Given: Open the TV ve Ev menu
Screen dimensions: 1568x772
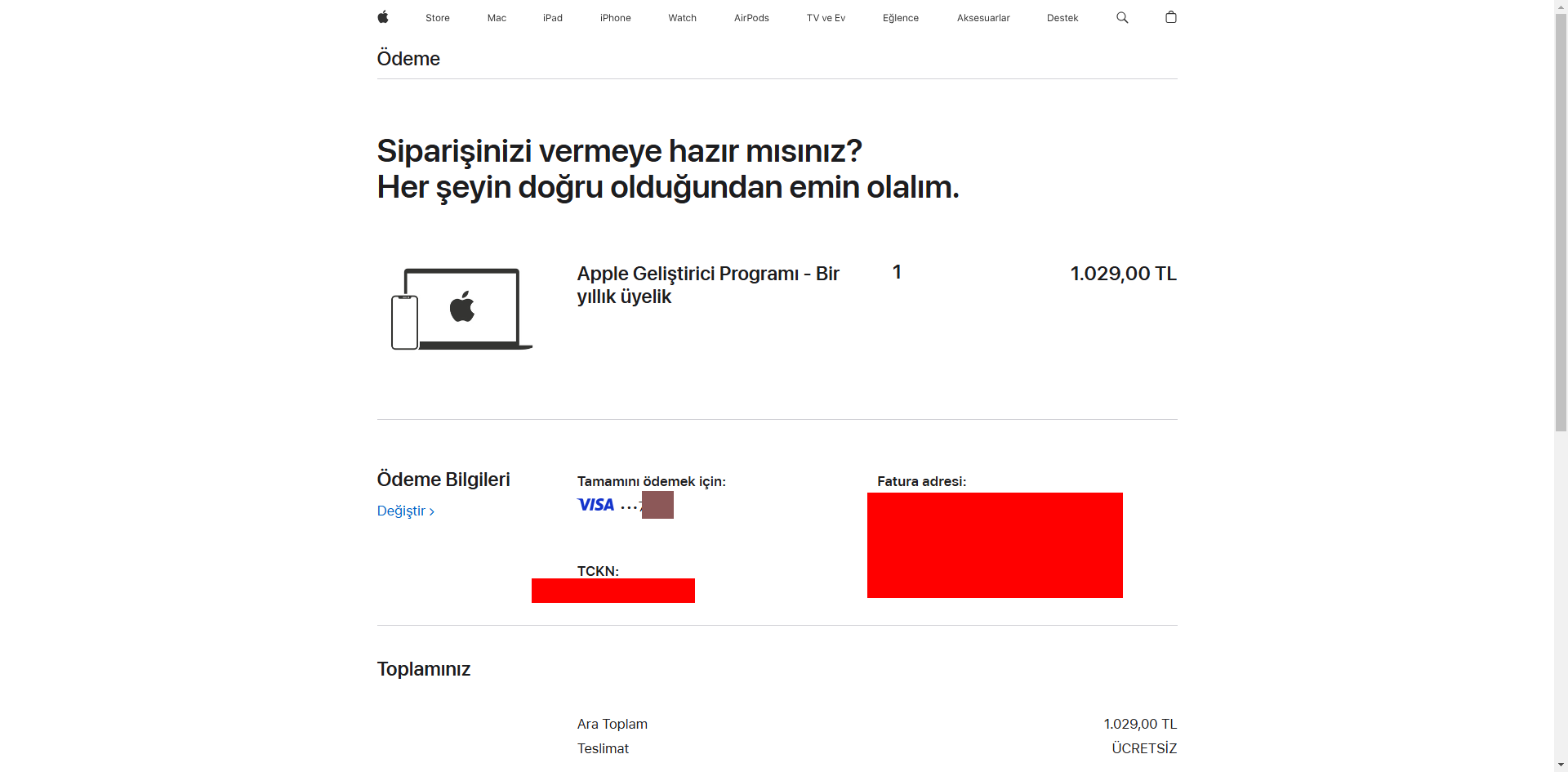Looking at the screenshot, I should pyautogui.click(x=826, y=18).
